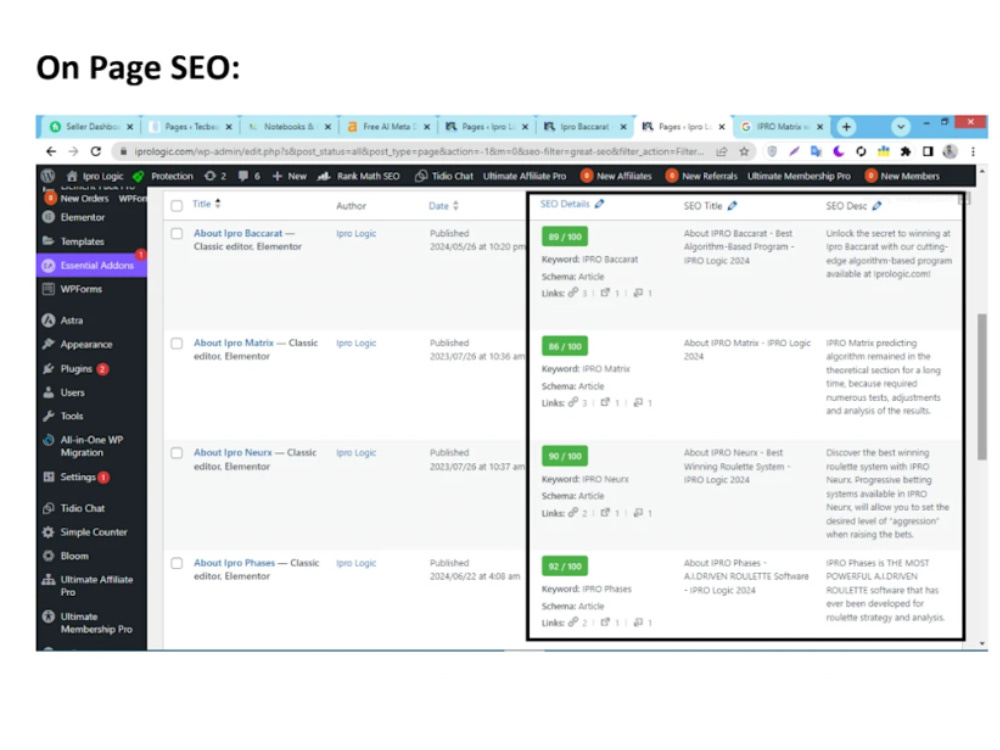1000x750 pixels.
Task: Open Appearance in the sidebar
Action: (x=86, y=344)
